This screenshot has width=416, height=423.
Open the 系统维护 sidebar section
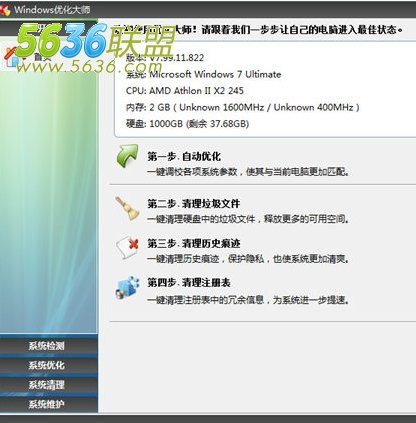pos(46,404)
